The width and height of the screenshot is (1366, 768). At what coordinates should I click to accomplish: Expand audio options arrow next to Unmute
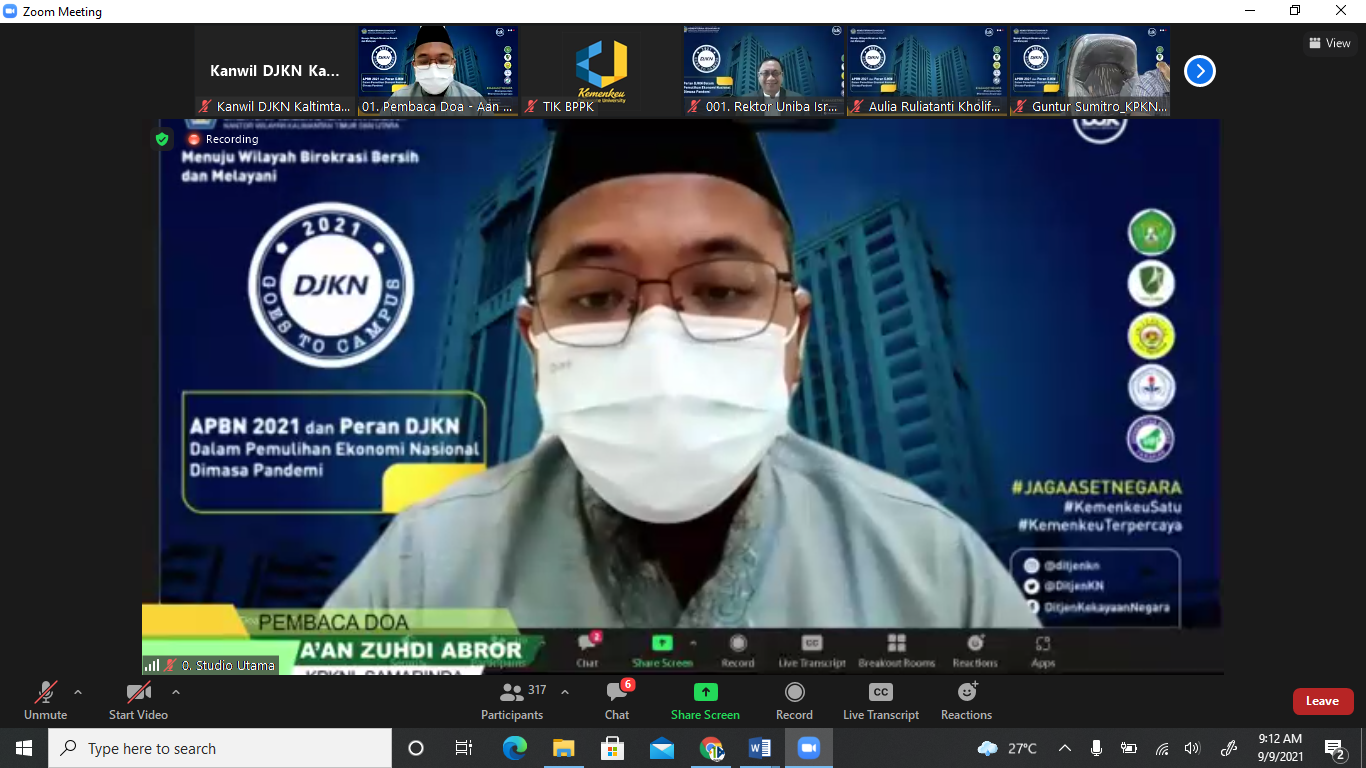[78, 692]
